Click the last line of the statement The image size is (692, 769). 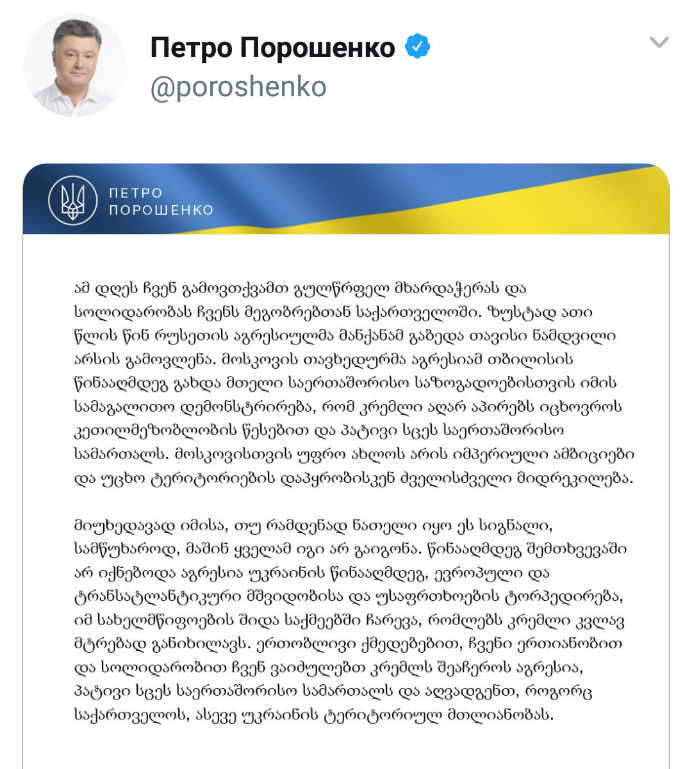(x=313, y=715)
